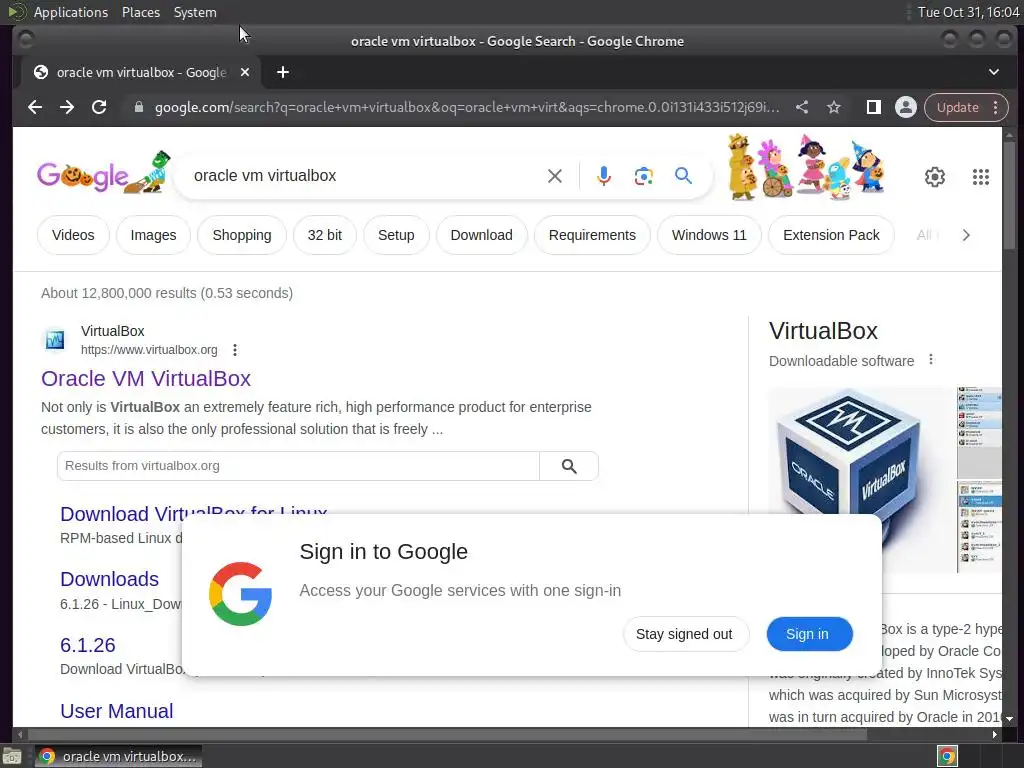Viewport: 1024px width, 768px height.
Task: Search by image with Lens icon
Action: [643, 176]
